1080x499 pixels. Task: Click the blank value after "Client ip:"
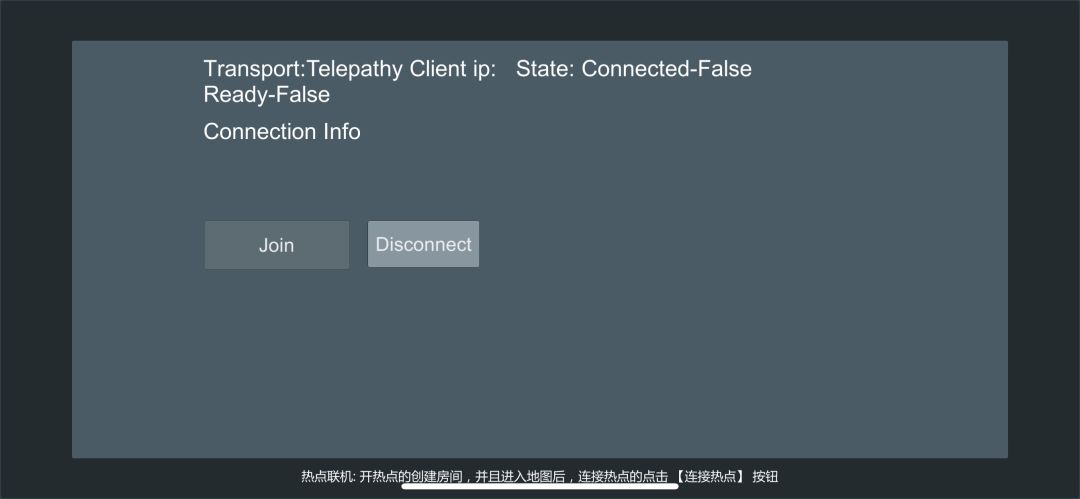point(506,69)
